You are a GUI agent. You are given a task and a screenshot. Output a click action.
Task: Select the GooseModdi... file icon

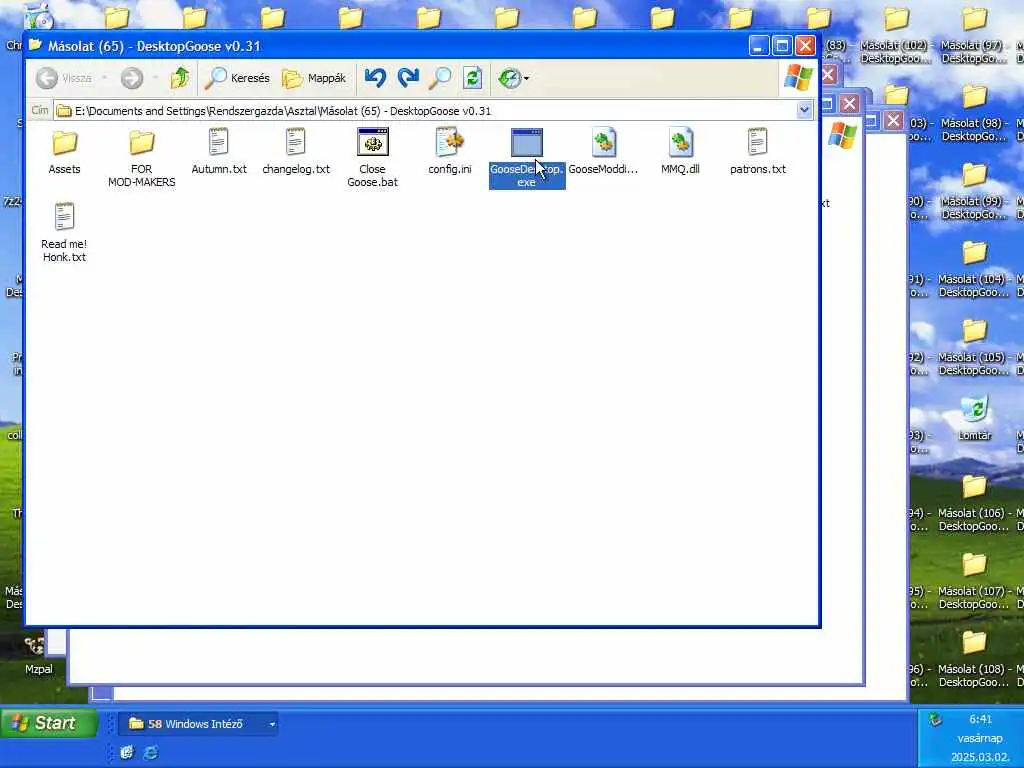603,152
